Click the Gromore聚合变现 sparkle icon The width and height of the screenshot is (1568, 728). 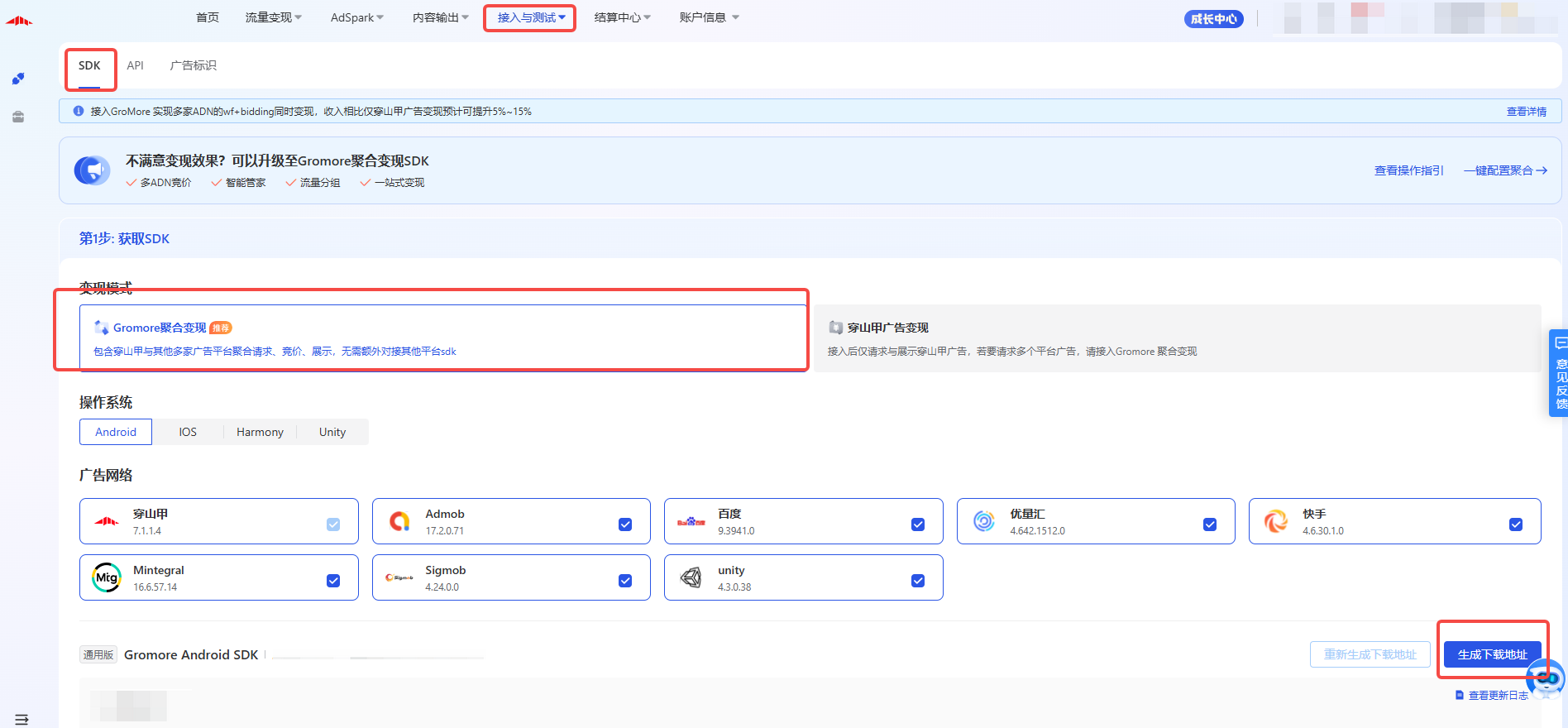[x=102, y=328]
